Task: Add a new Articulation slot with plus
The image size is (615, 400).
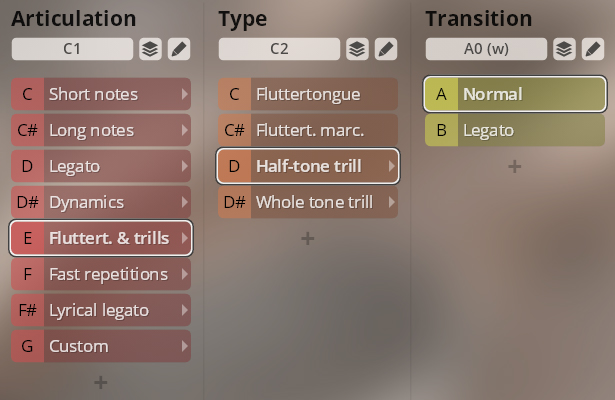Action: 100,382
